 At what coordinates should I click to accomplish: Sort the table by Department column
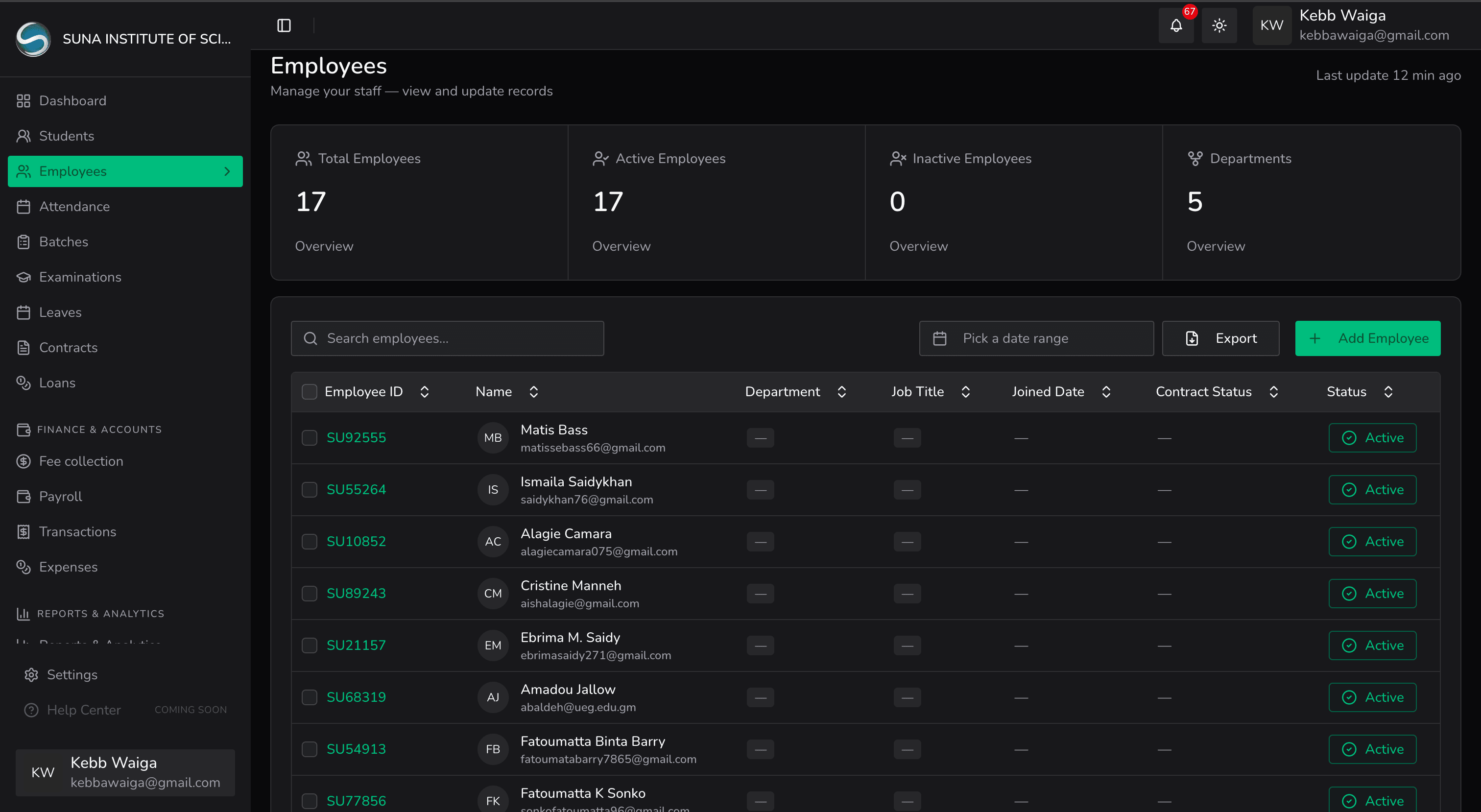[x=842, y=392]
